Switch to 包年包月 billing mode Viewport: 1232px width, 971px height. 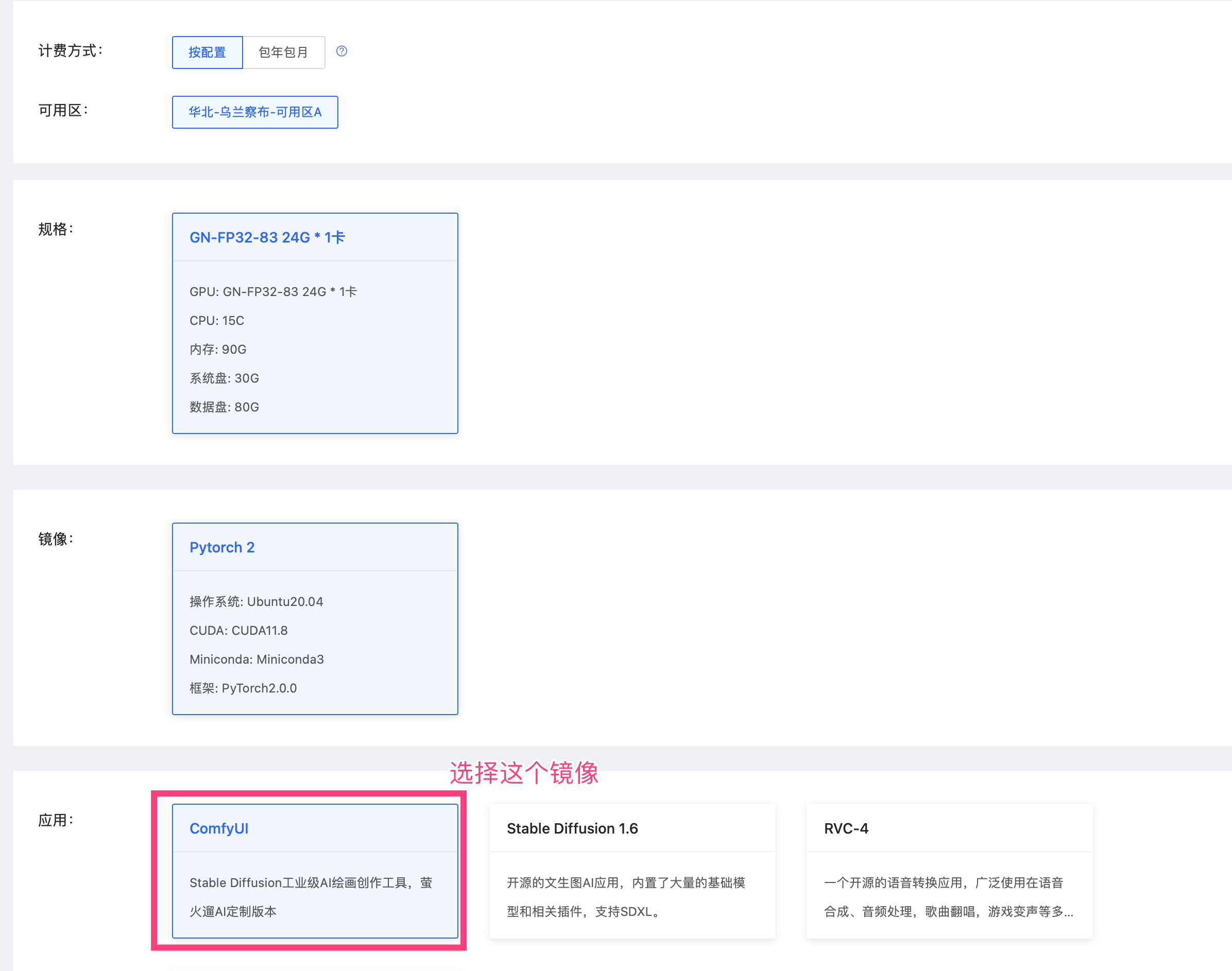point(284,51)
